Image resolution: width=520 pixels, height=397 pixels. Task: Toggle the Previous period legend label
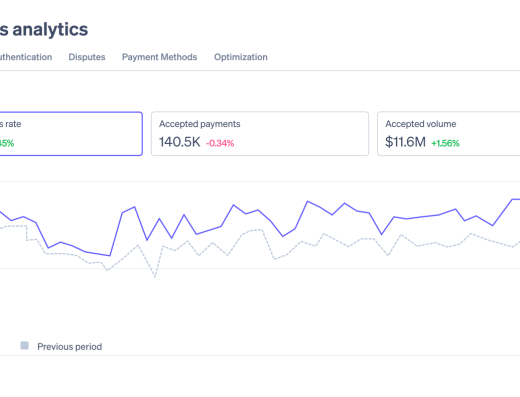(69, 347)
